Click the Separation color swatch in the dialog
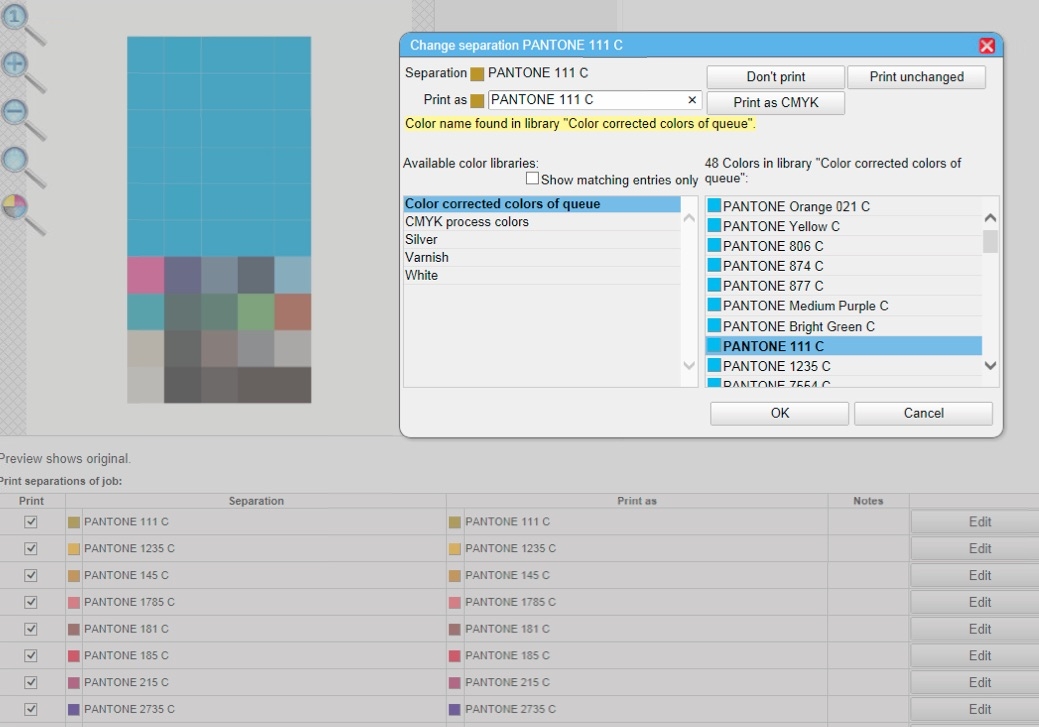 [477, 74]
